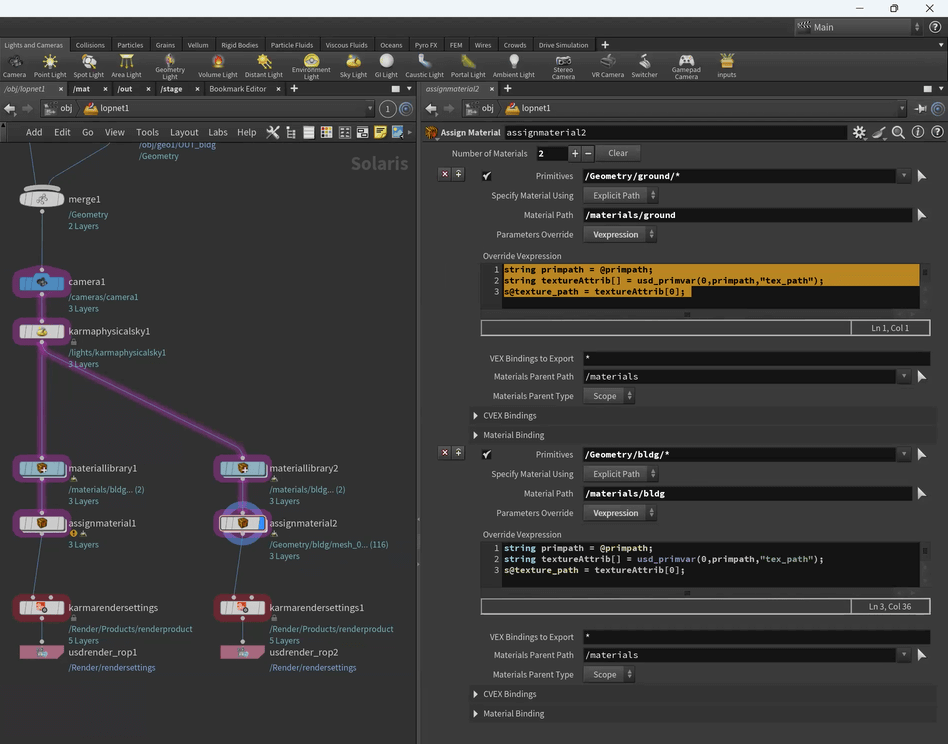Select the Distant Light shelf icon
This screenshot has width=948, height=744.
click(263, 65)
